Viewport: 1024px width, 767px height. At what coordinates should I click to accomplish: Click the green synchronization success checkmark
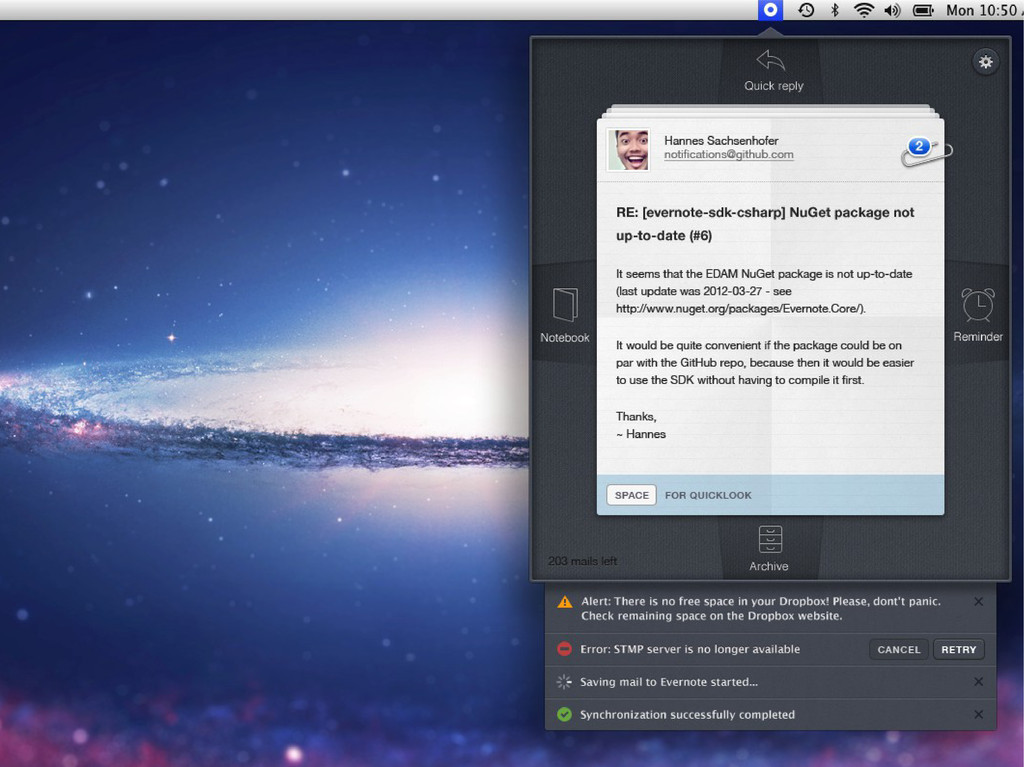564,715
